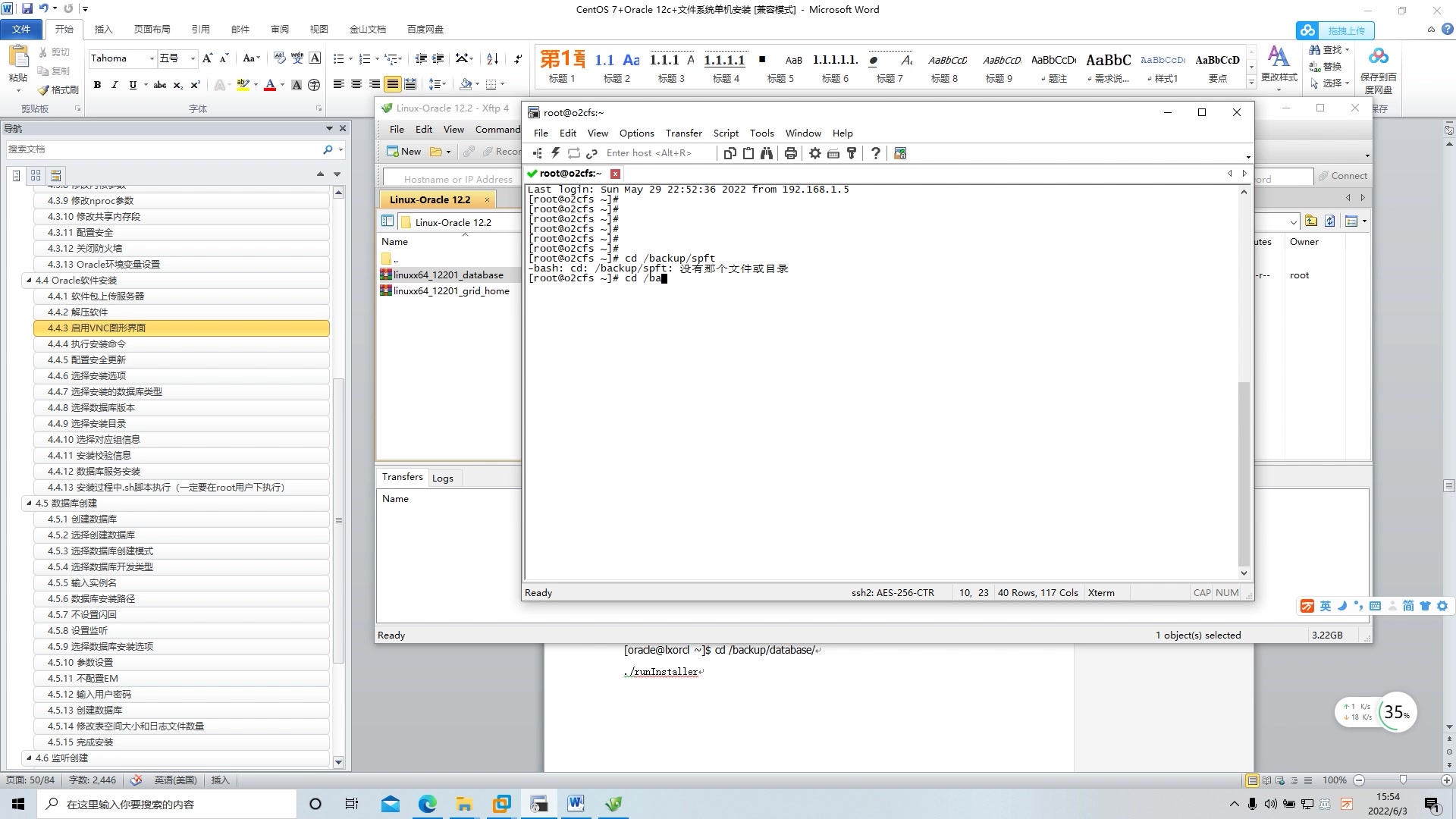Open the underline style dropdown arrow
Viewport: 1456px width, 819px height.
pos(146,85)
